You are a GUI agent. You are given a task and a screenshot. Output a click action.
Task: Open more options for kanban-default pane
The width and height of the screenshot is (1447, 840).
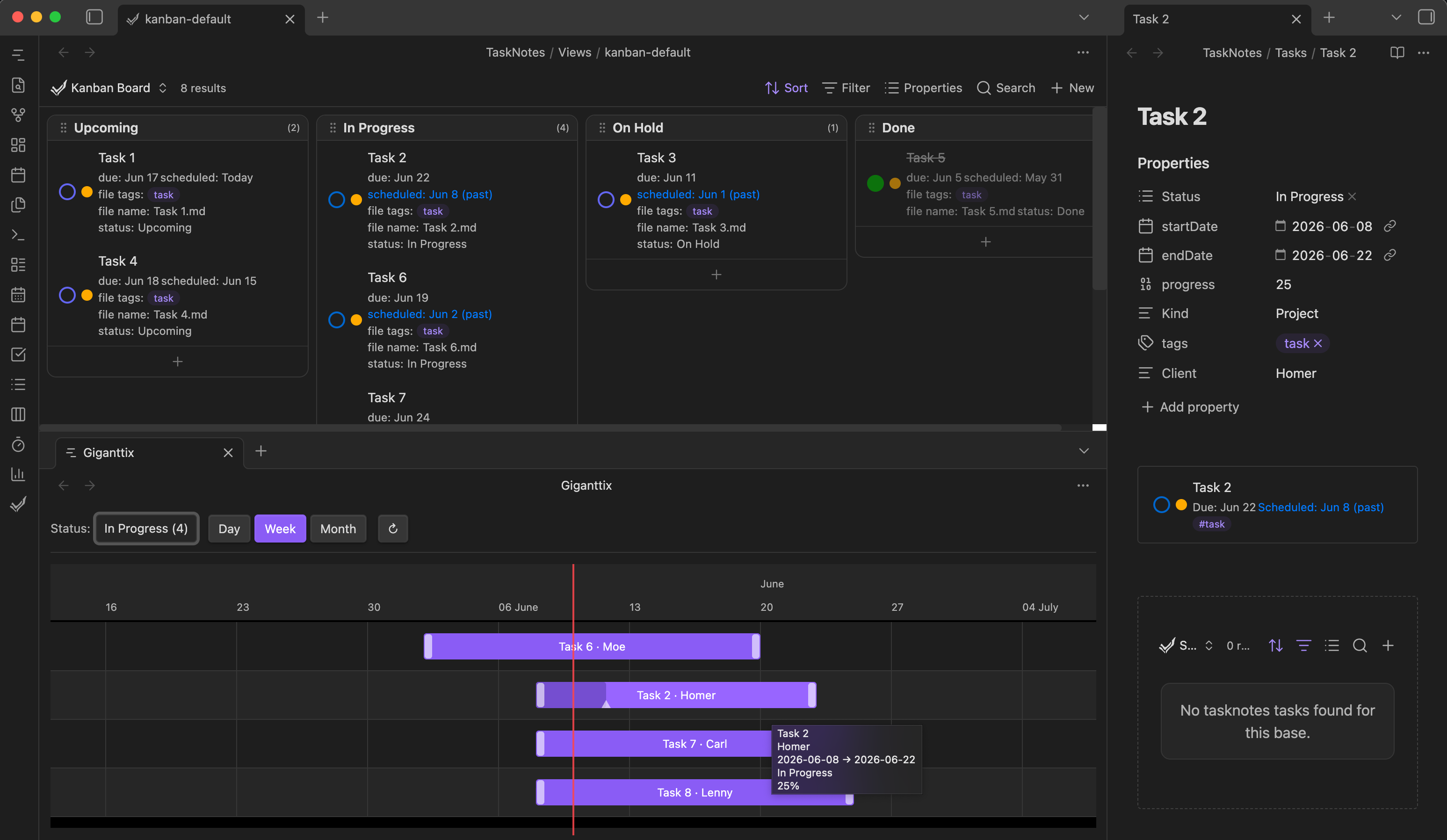pyautogui.click(x=1083, y=52)
